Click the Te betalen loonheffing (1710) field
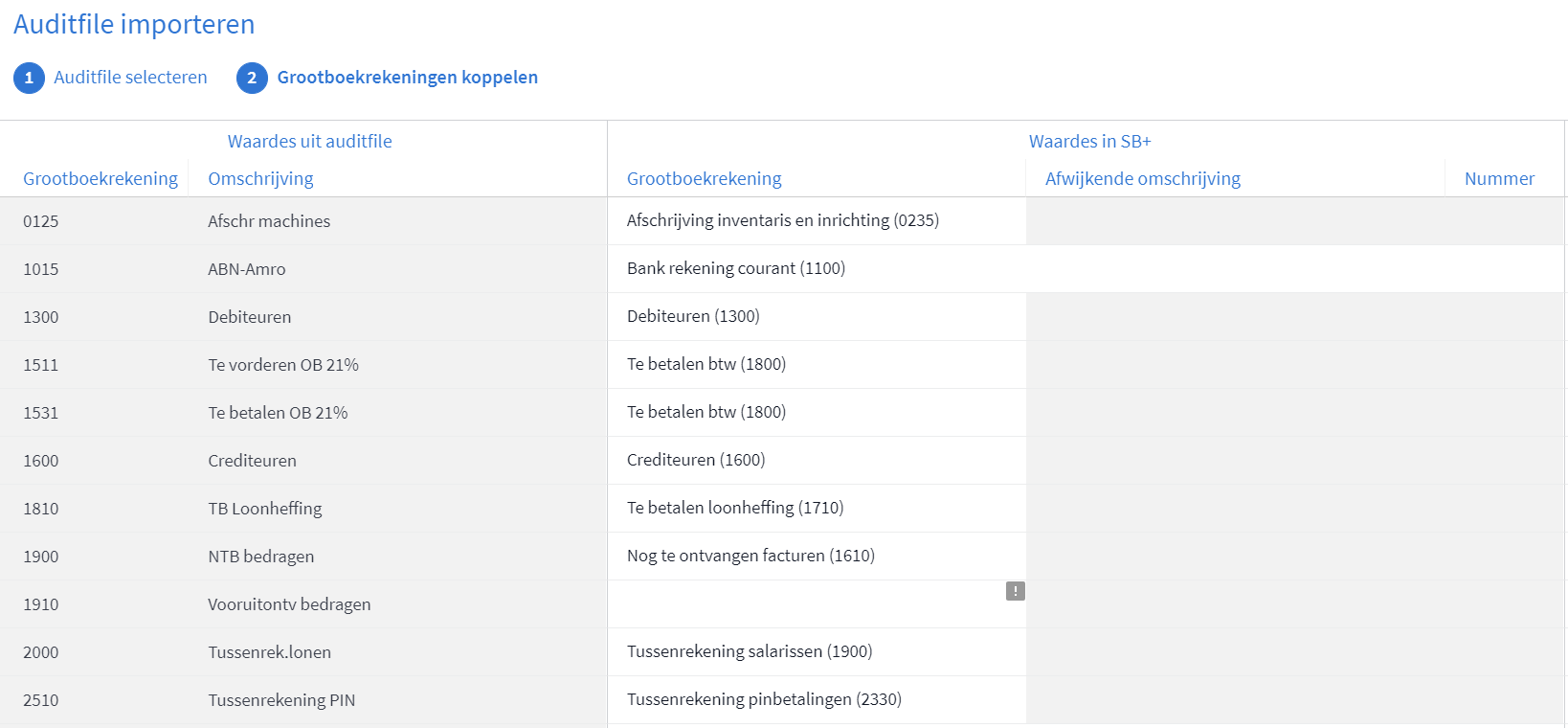 pos(817,508)
